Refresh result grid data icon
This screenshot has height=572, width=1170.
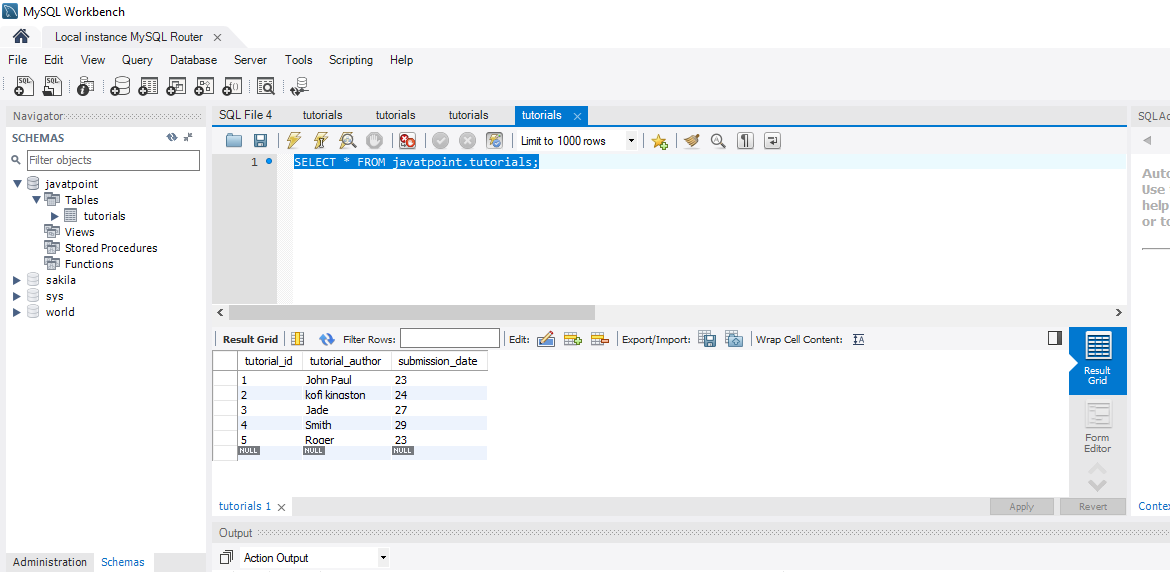pyautogui.click(x=327, y=339)
